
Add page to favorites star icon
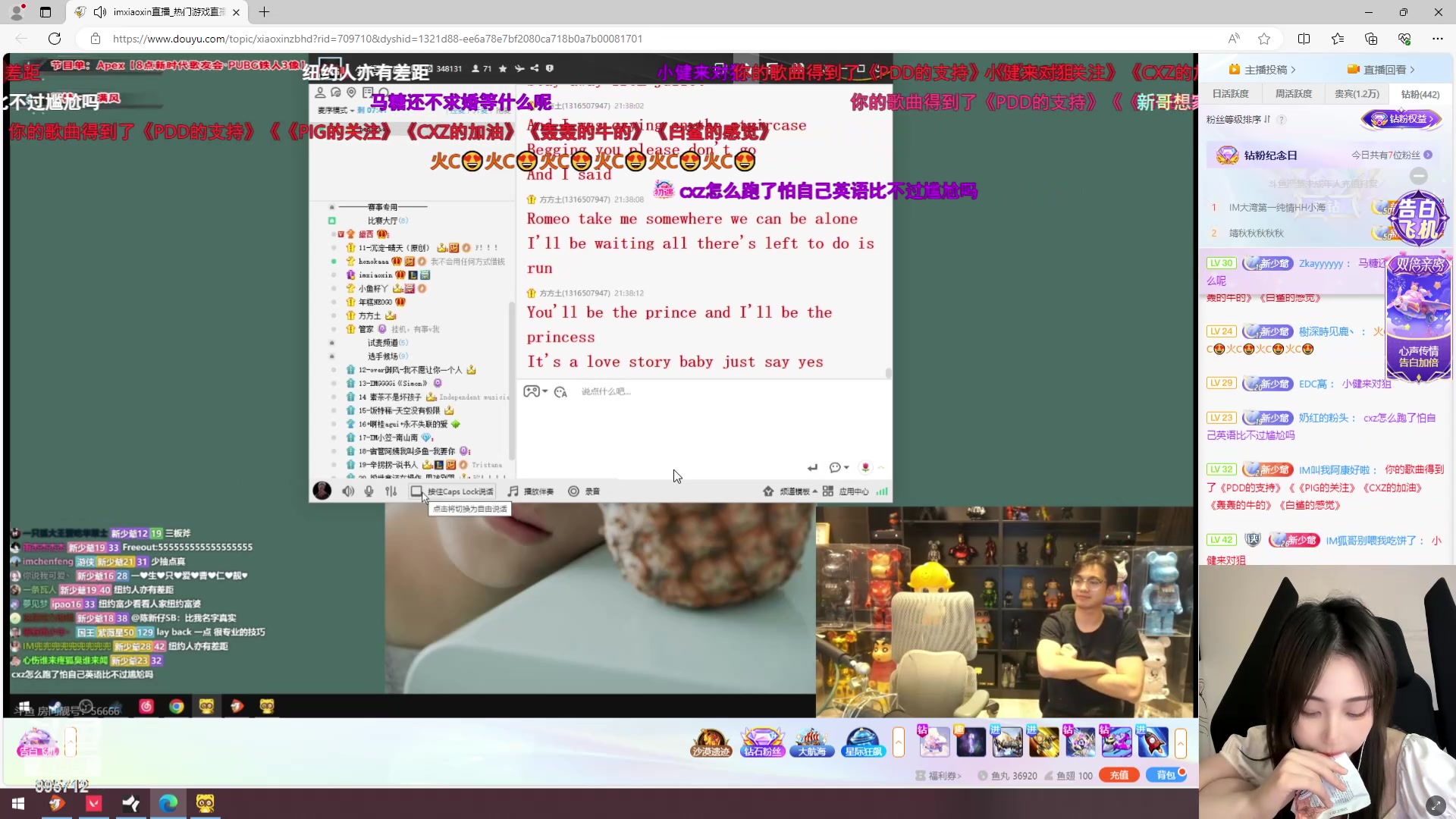(x=1263, y=39)
